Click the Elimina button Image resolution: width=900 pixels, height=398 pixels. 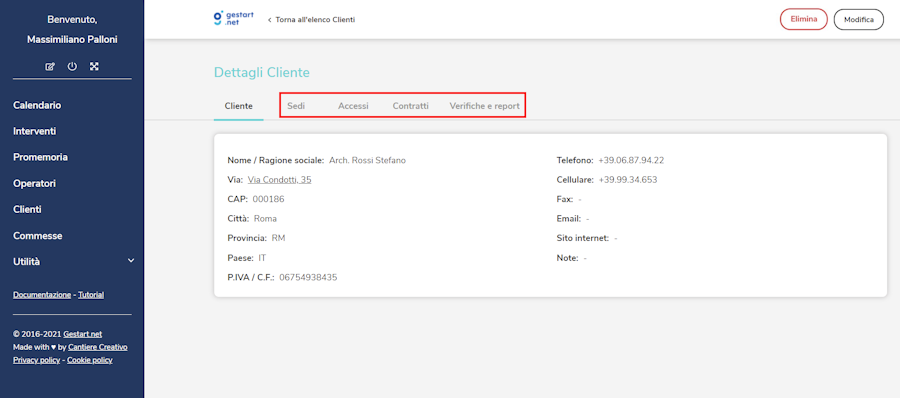click(804, 19)
